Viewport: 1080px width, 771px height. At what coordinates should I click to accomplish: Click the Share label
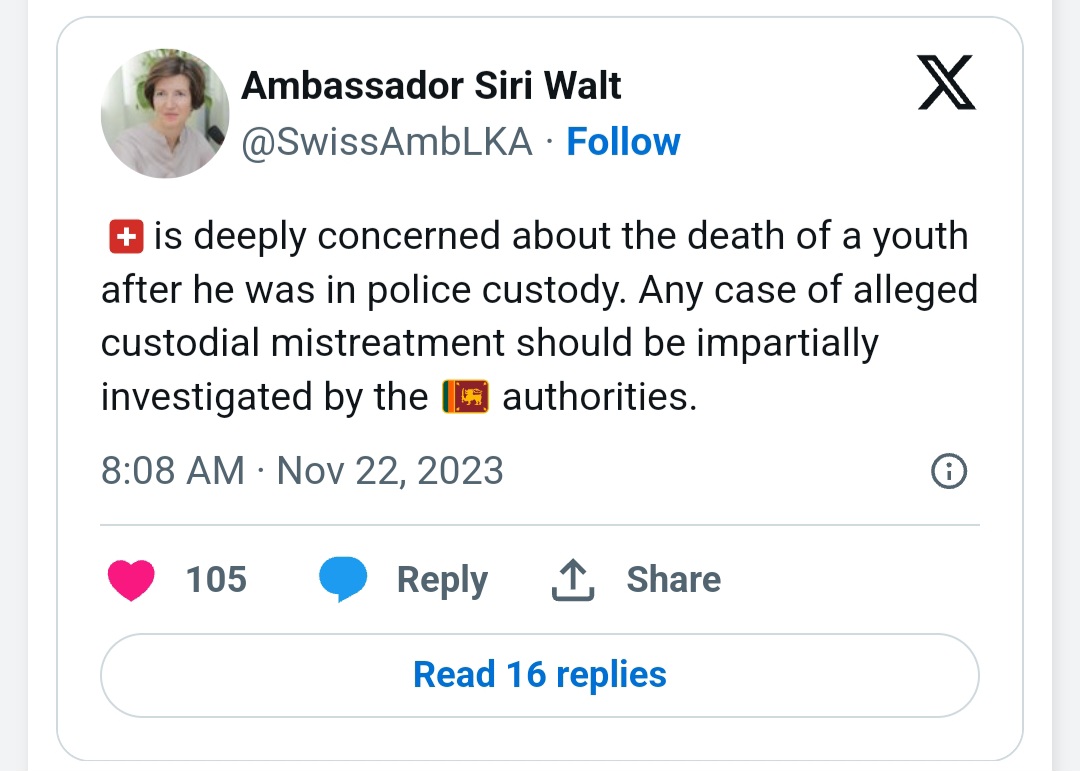point(674,579)
